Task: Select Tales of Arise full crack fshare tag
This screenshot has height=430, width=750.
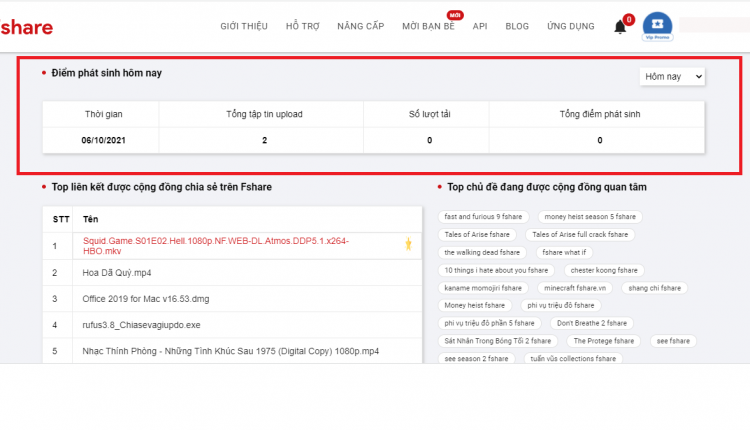Action: pyautogui.click(x=580, y=234)
